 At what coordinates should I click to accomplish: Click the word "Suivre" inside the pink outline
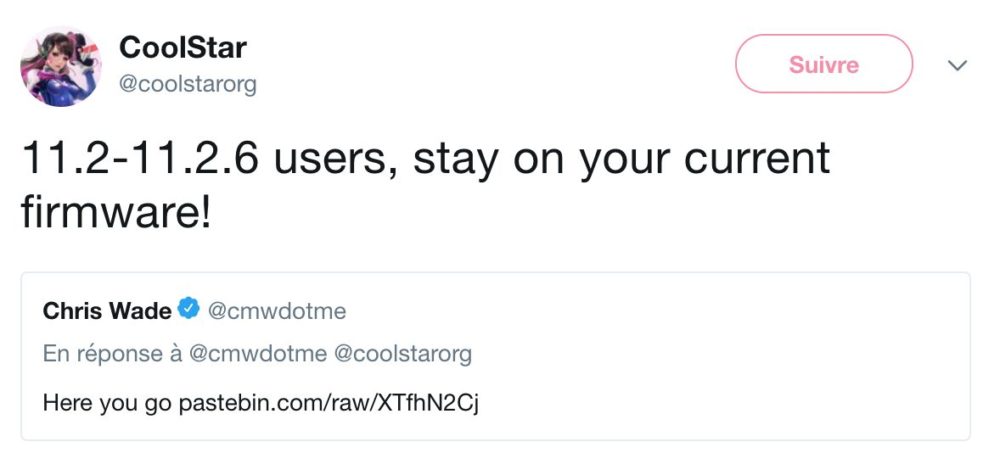pos(824,64)
